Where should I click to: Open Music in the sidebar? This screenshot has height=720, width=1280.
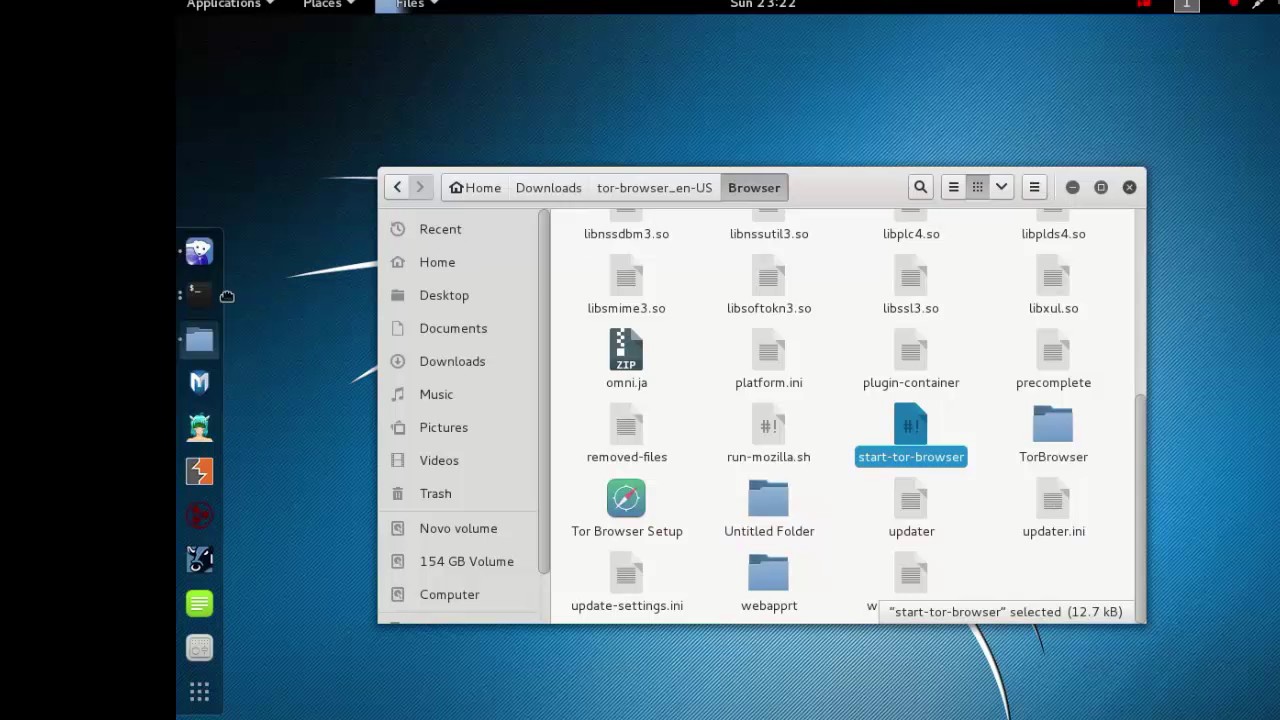pyautogui.click(x=459, y=394)
